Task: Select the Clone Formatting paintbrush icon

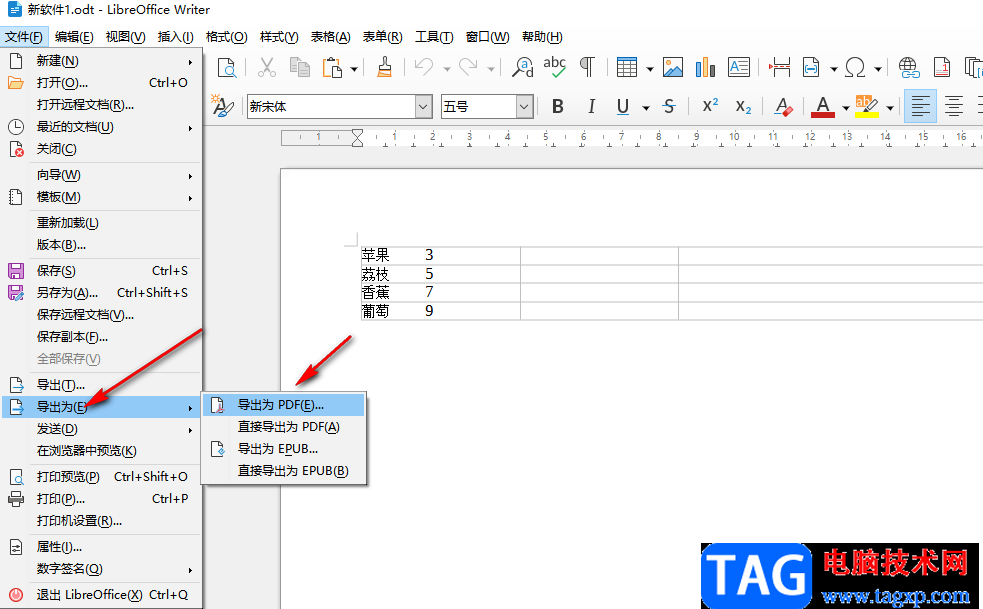Action: click(x=384, y=67)
